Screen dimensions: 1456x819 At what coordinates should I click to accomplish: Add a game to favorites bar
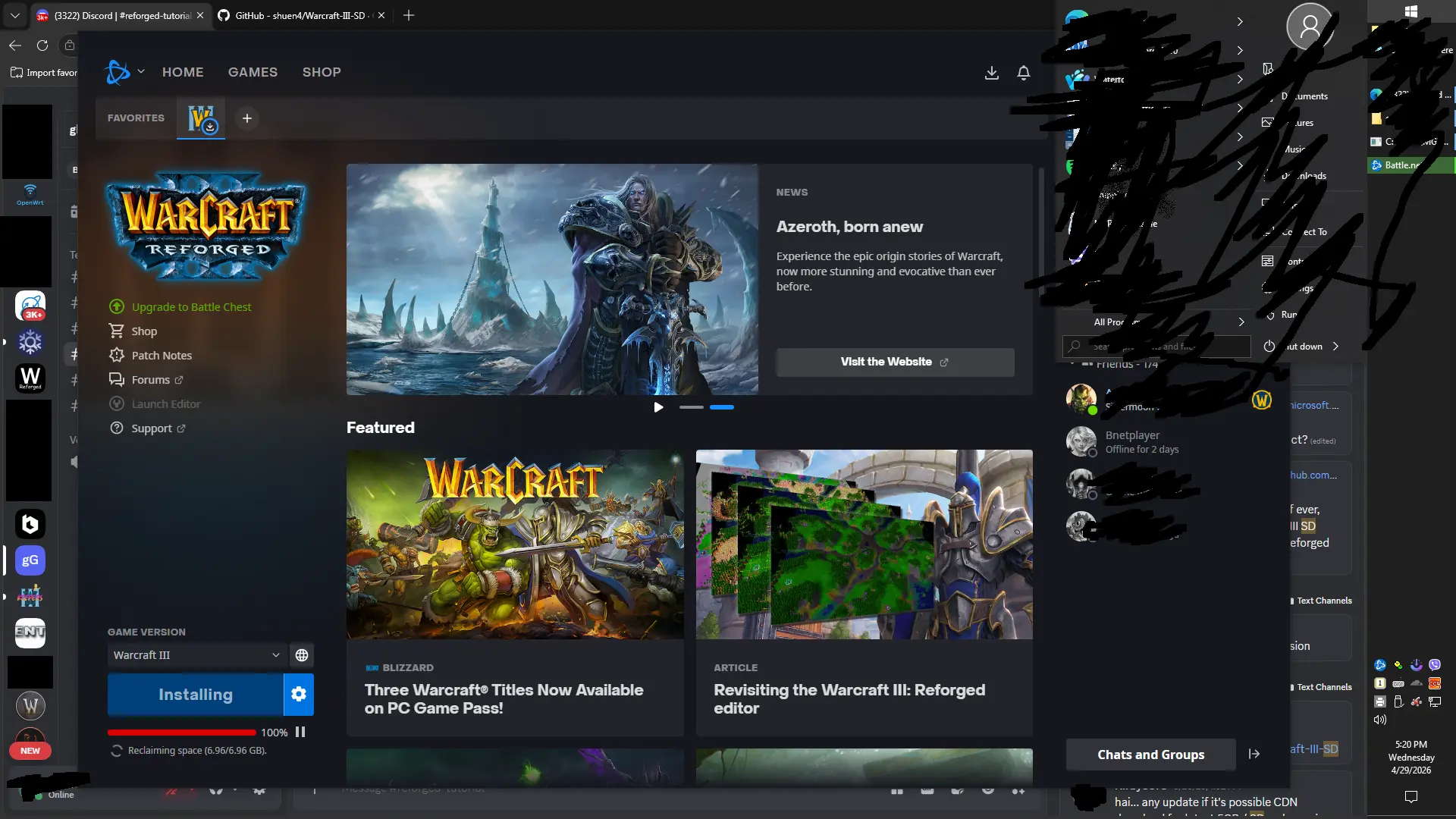point(246,118)
